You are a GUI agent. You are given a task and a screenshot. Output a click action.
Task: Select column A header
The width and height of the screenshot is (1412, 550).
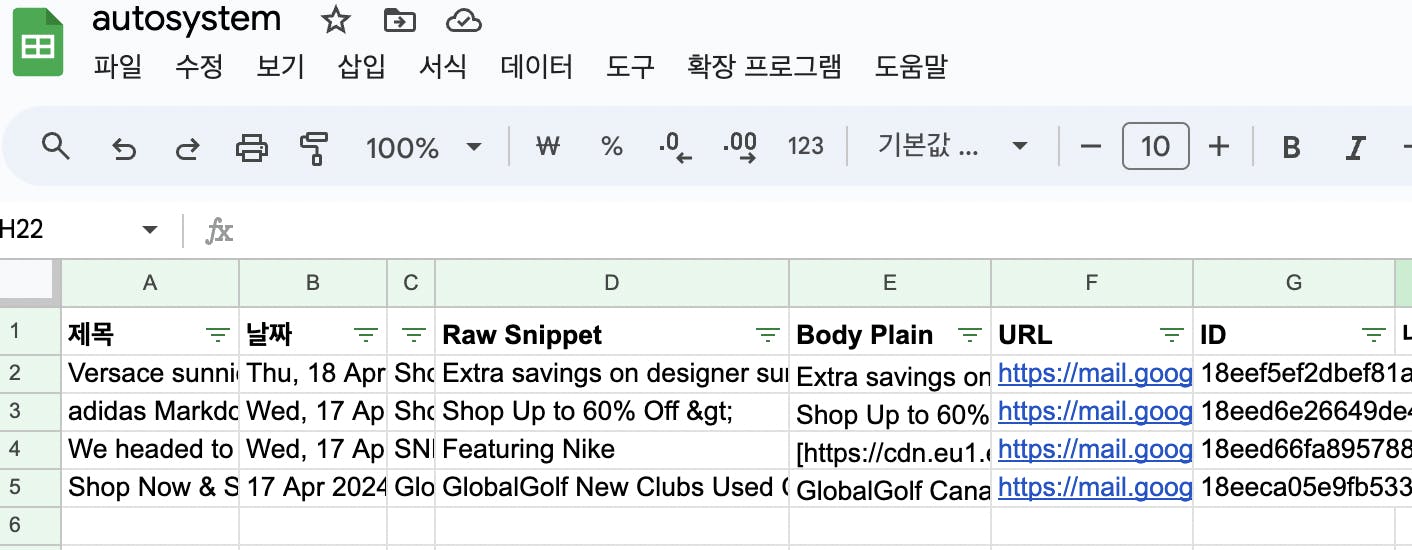pos(150,283)
